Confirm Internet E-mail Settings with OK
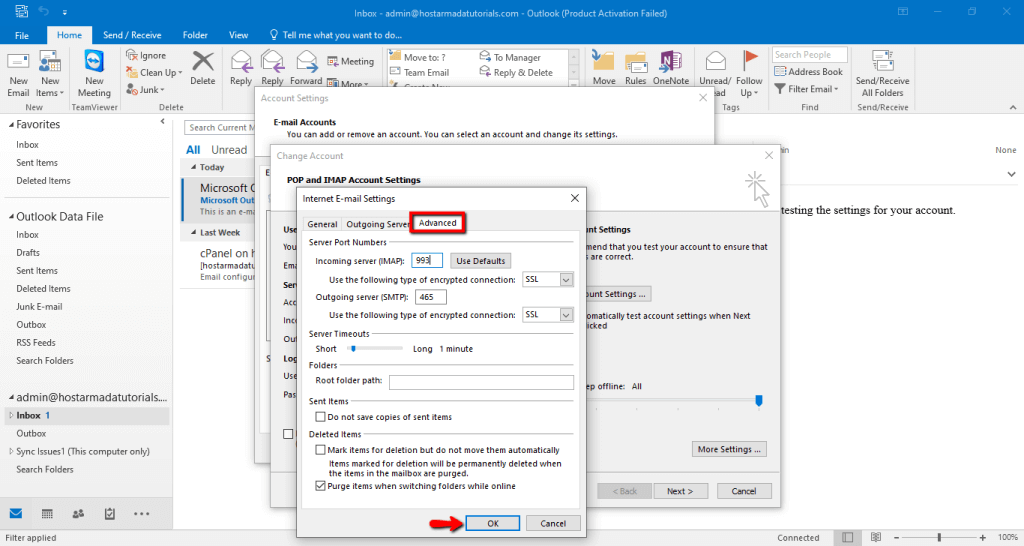Image resolution: width=1024 pixels, height=546 pixels. click(x=492, y=523)
